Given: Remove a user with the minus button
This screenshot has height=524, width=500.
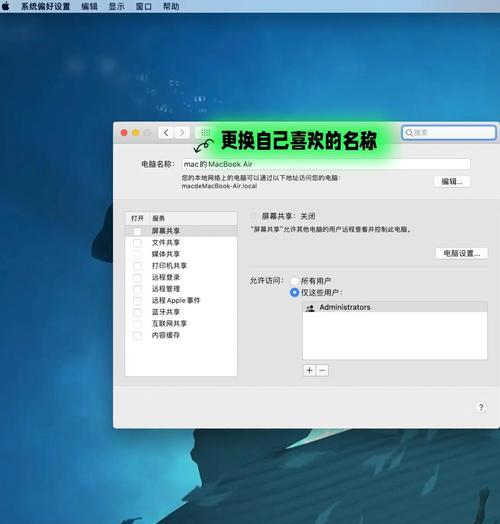Looking at the screenshot, I should coord(322,370).
